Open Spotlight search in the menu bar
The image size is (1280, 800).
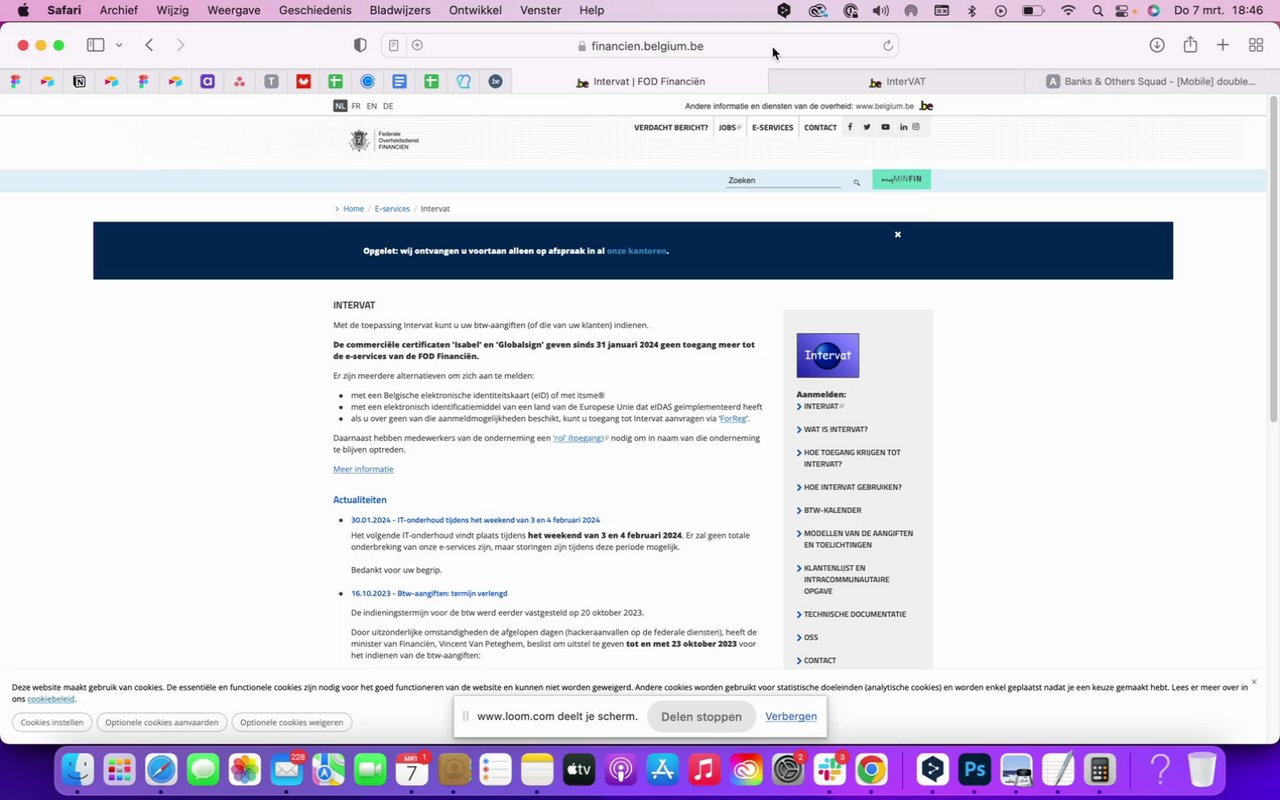click(1098, 11)
